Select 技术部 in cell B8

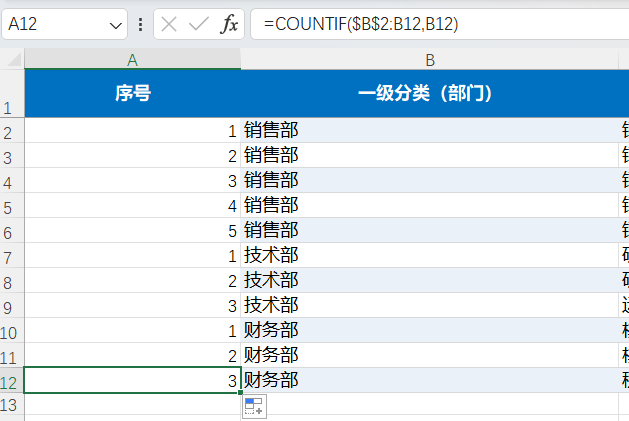point(430,280)
